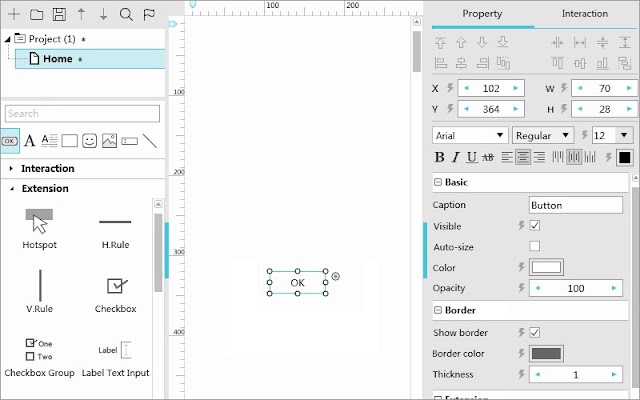Viewport: 640px width, 400px height.
Task: Choose the Label Text Input widget
Action: coord(116,359)
